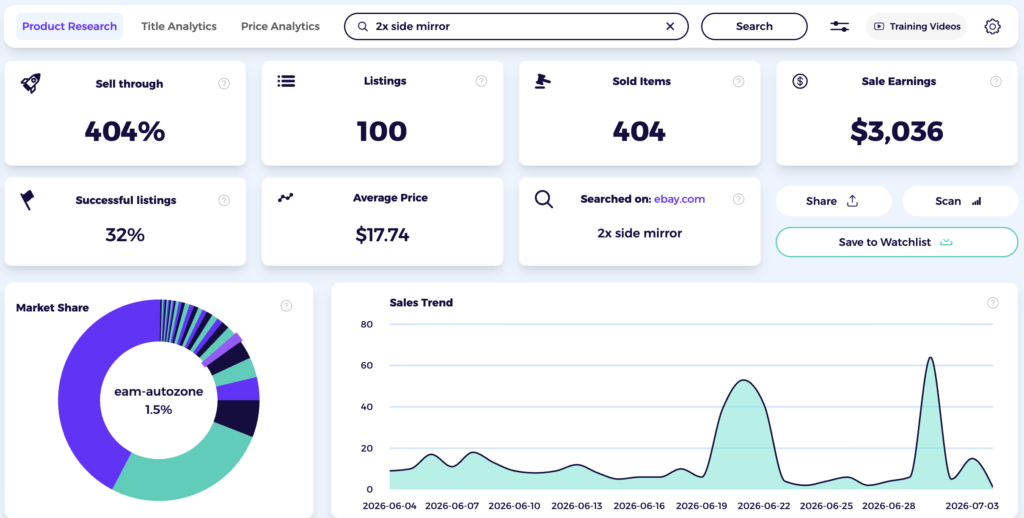This screenshot has height=518, width=1024.
Task: Show help for Sold Items
Action: [x=739, y=81]
